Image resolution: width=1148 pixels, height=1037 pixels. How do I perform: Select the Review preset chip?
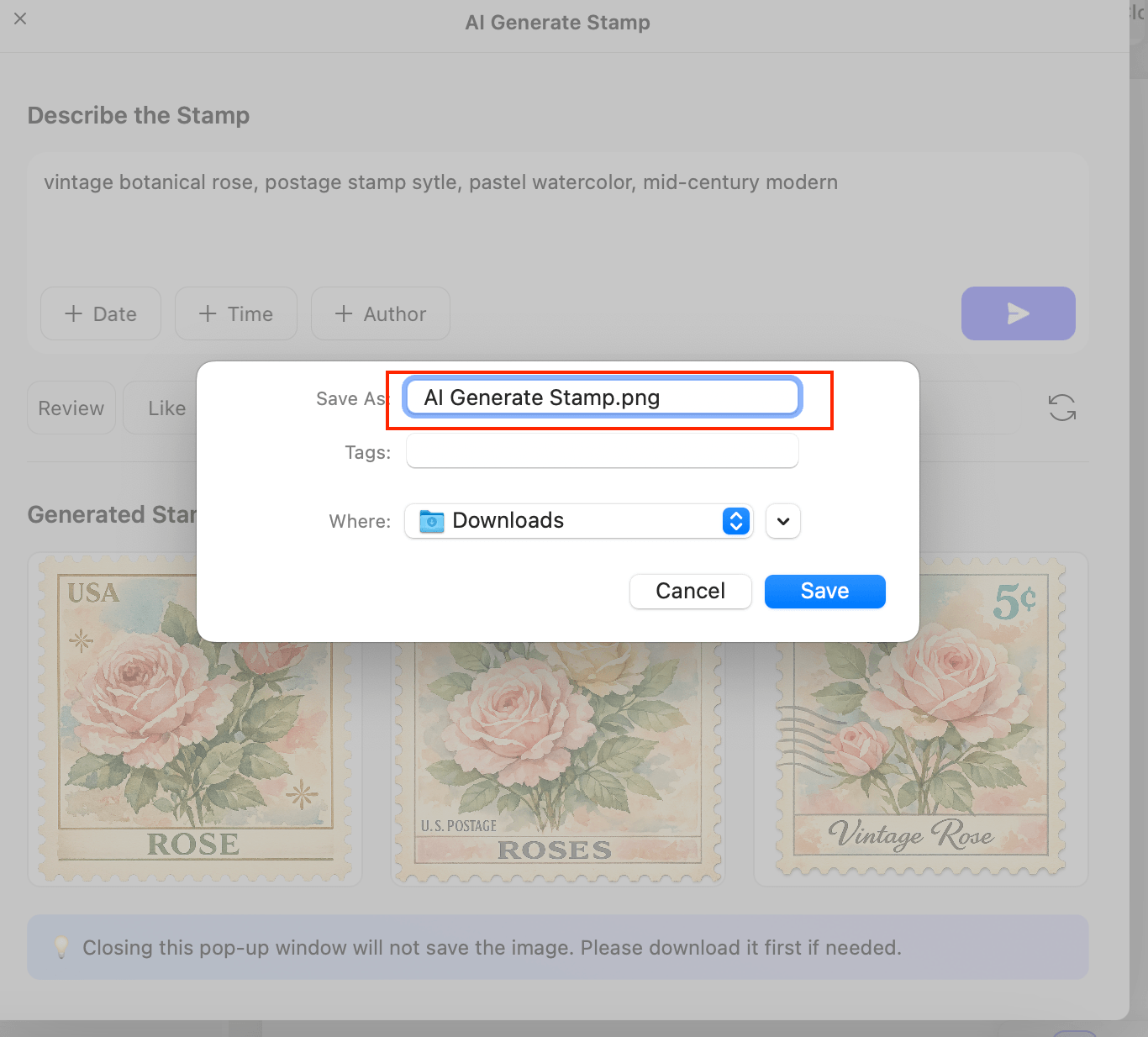coord(71,408)
